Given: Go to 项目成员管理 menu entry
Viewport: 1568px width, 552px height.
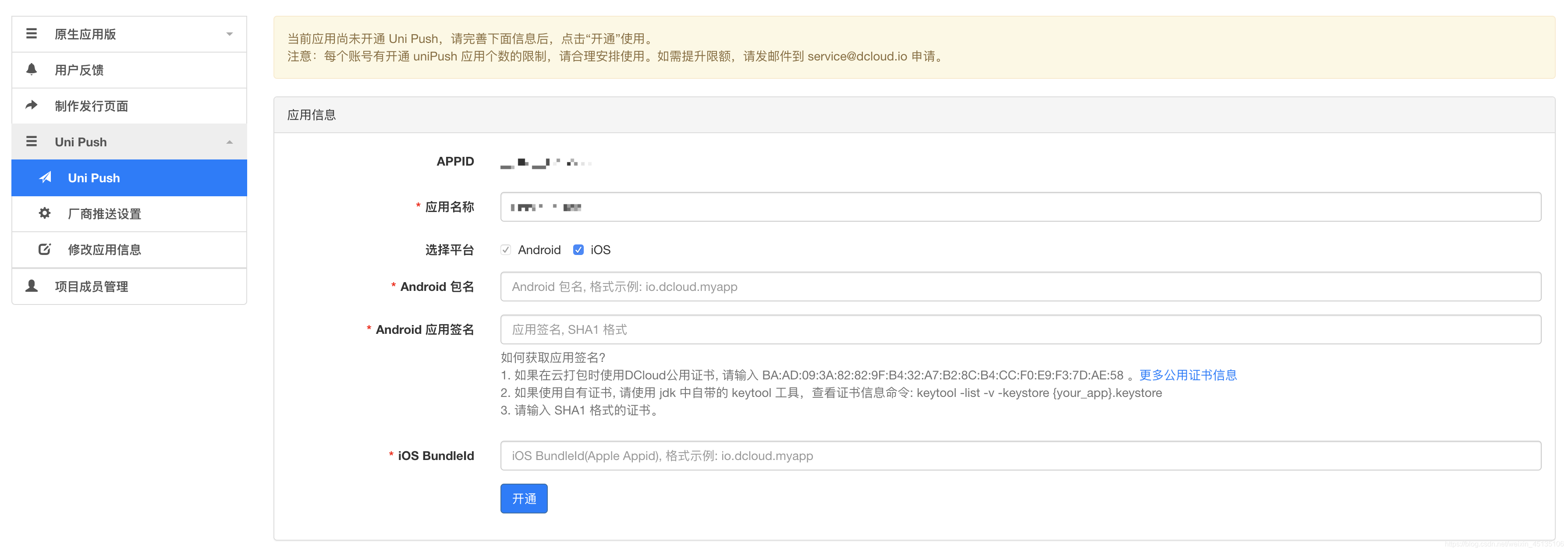Looking at the screenshot, I should click(91, 286).
